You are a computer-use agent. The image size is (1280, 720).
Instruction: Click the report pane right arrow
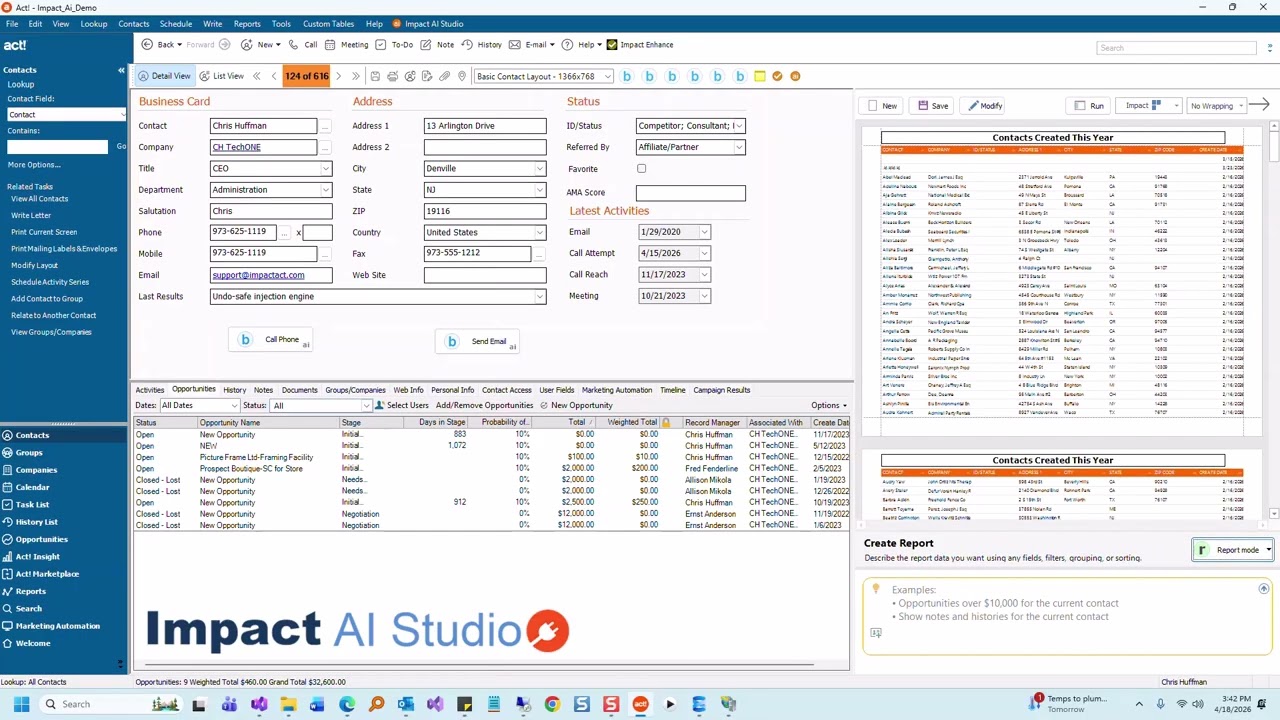1258,105
